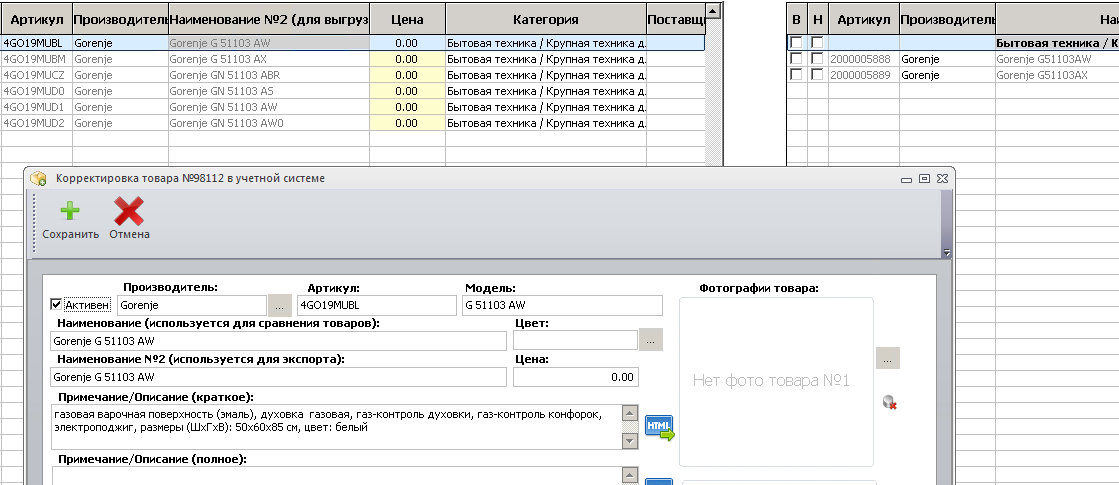
Task: Click price cell of Gorenje GN 51103 AW
Action: 407,107
